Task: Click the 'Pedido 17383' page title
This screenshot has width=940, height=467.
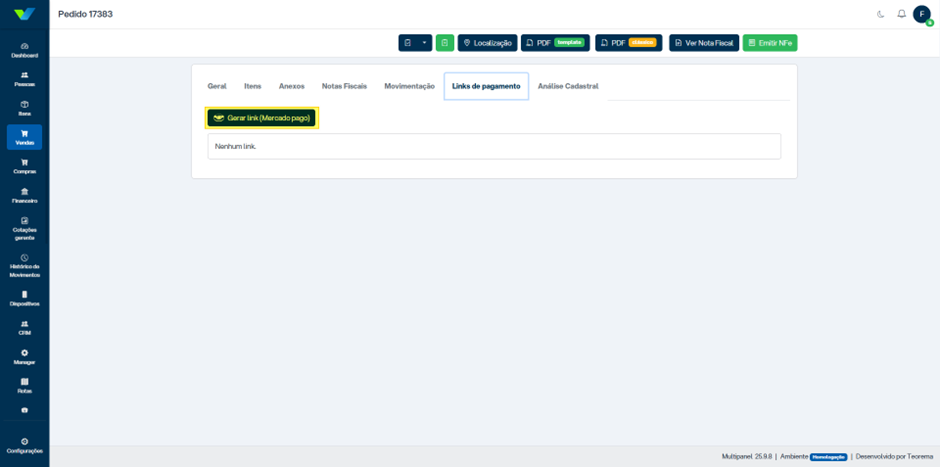Action: point(85,14)
